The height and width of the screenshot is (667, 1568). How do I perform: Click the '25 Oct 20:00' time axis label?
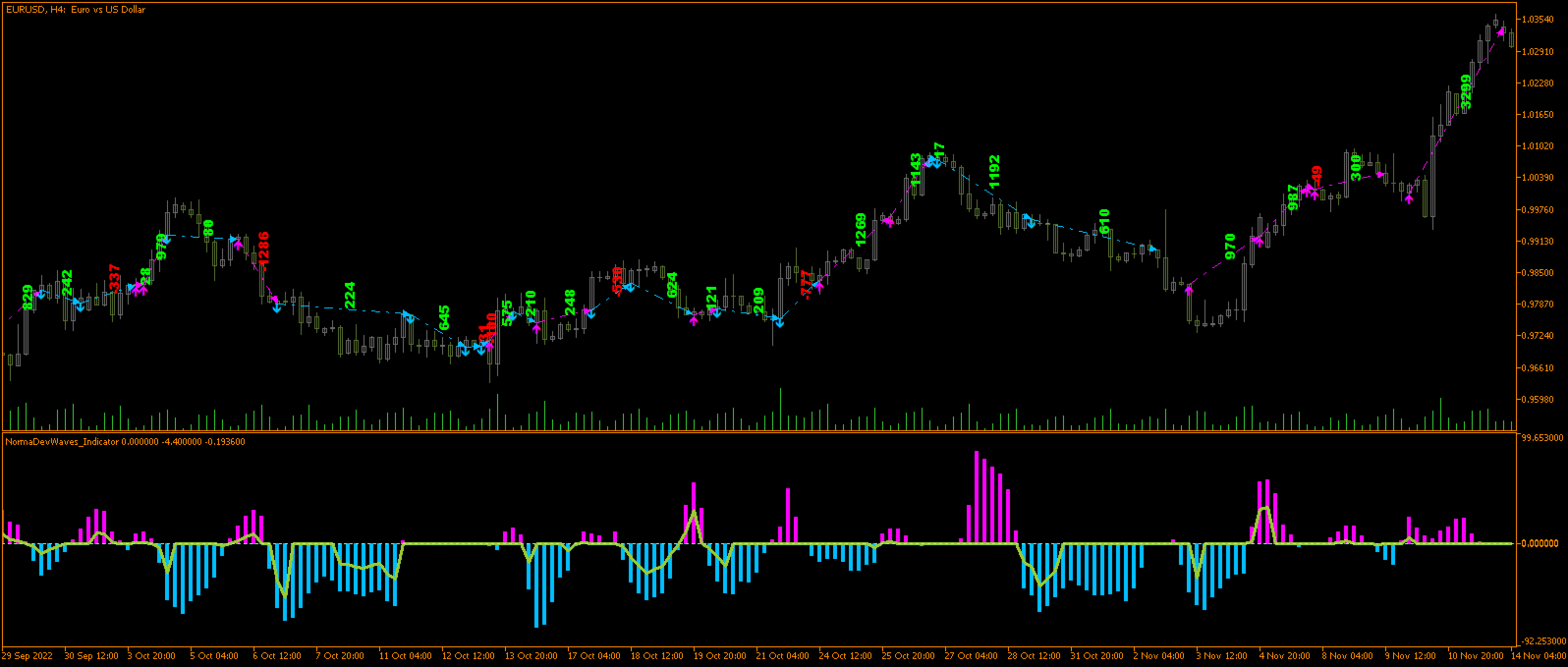909,655
